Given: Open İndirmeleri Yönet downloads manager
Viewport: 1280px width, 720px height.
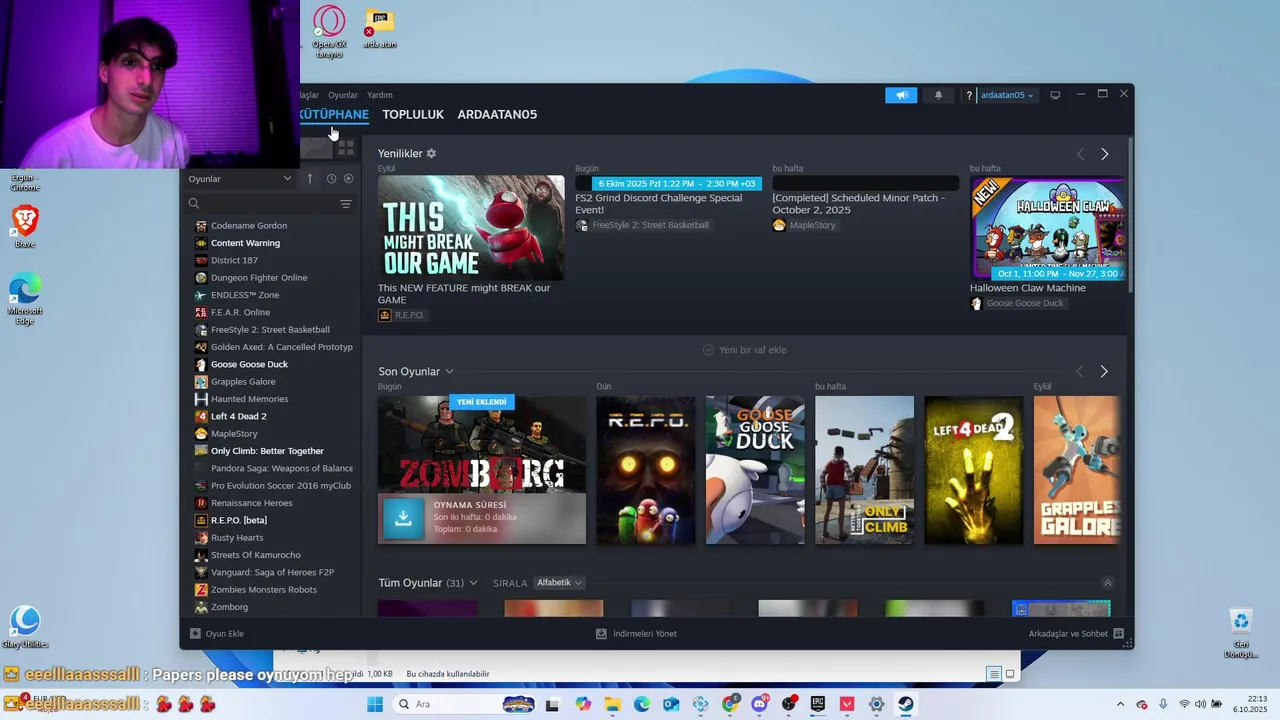Looking at the screenshot, I should point(636,633).
